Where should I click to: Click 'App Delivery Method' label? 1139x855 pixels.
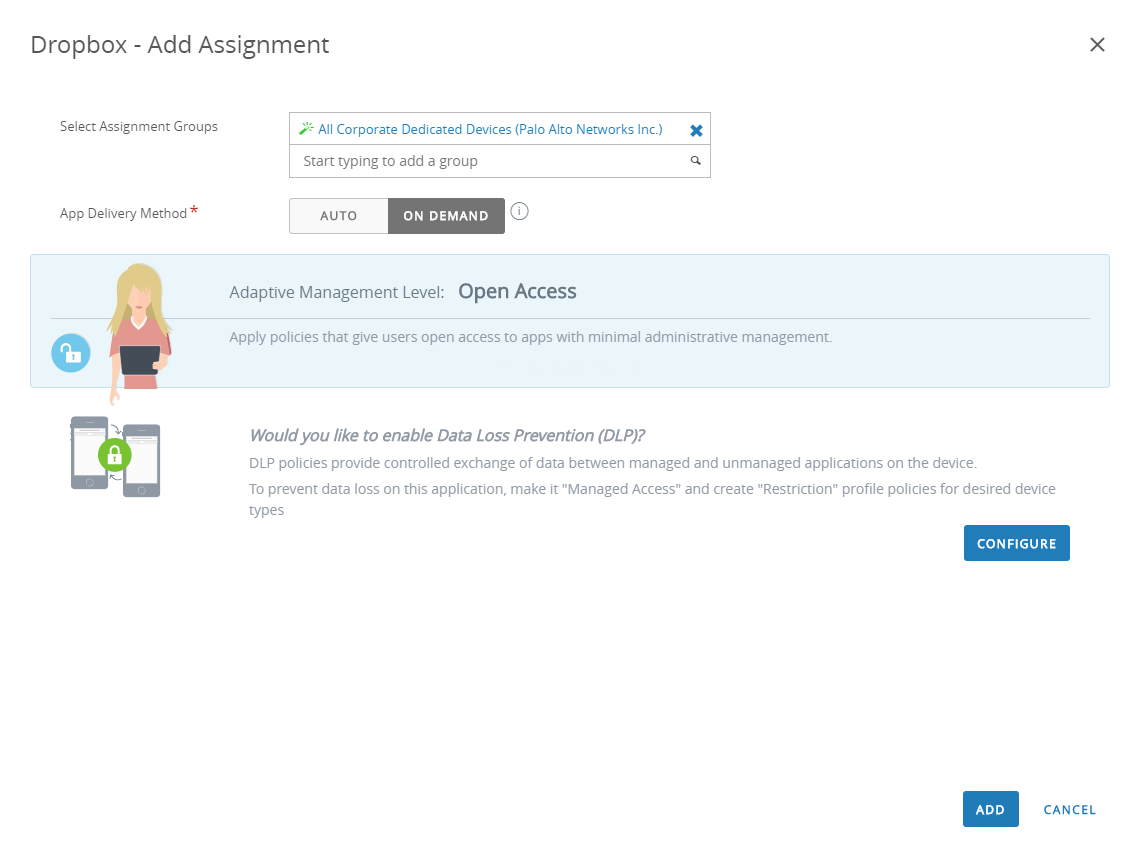[x=123, y=214]
